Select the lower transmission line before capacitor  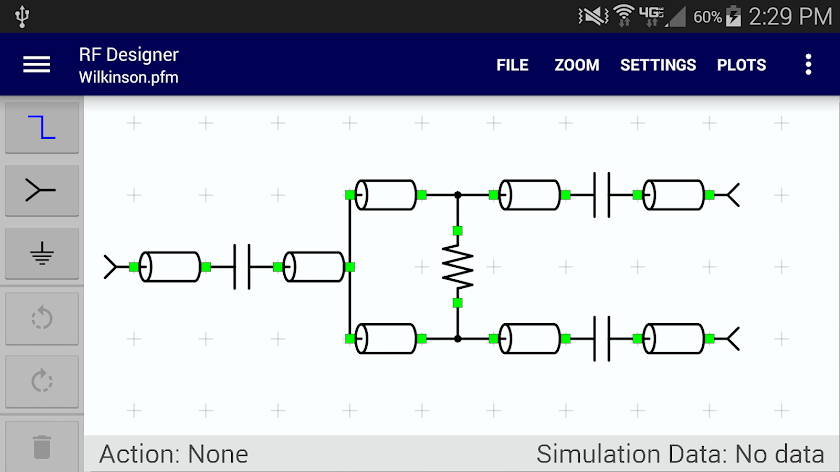[x=529, y=339]
